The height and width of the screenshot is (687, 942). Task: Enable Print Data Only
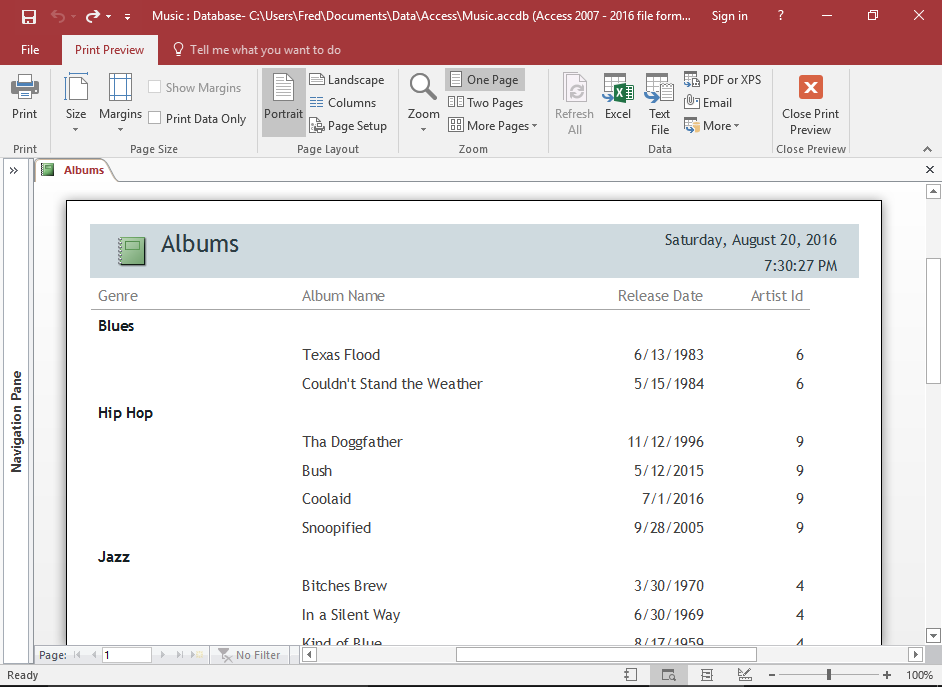pos(154,118)
